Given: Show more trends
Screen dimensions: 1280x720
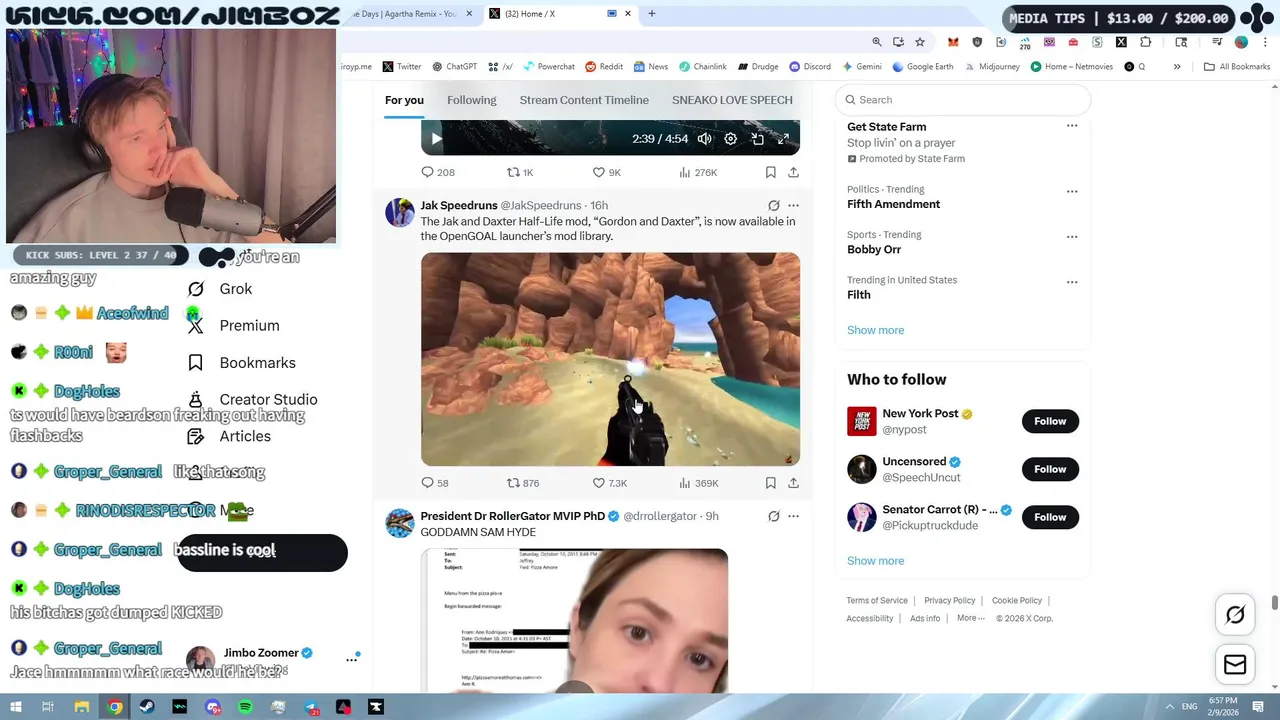Looking at the screenshot, I should tap(875, 330).
